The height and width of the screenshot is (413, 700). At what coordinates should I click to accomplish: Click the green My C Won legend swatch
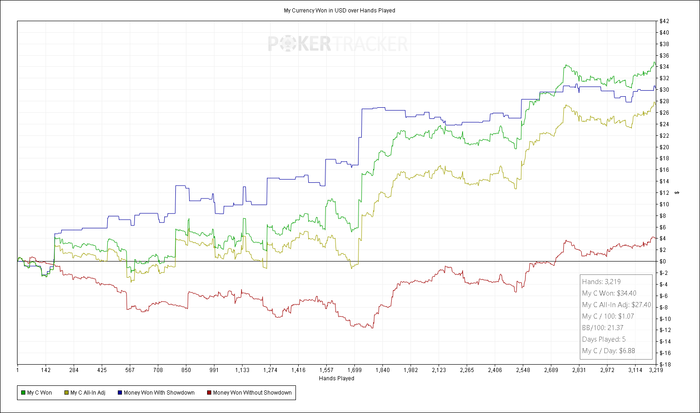click(x=23, y=393)
